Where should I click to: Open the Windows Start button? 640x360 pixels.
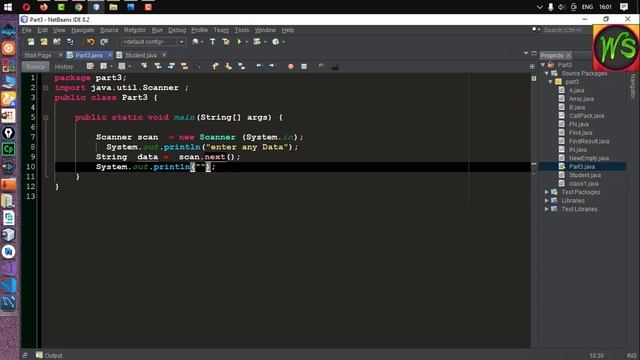(x=8, y=7)
